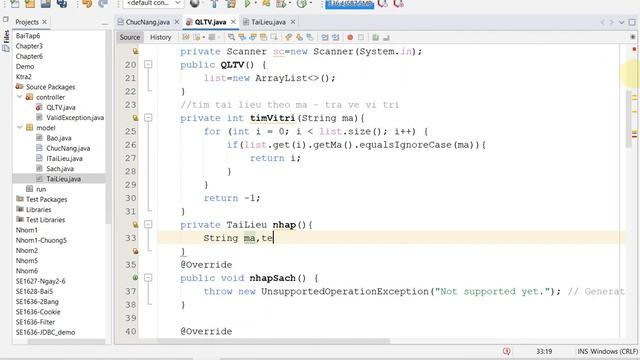Viewport: 640px width, 360px height.
Task: Close the Projects panel
Action: [x=44, y=22]
